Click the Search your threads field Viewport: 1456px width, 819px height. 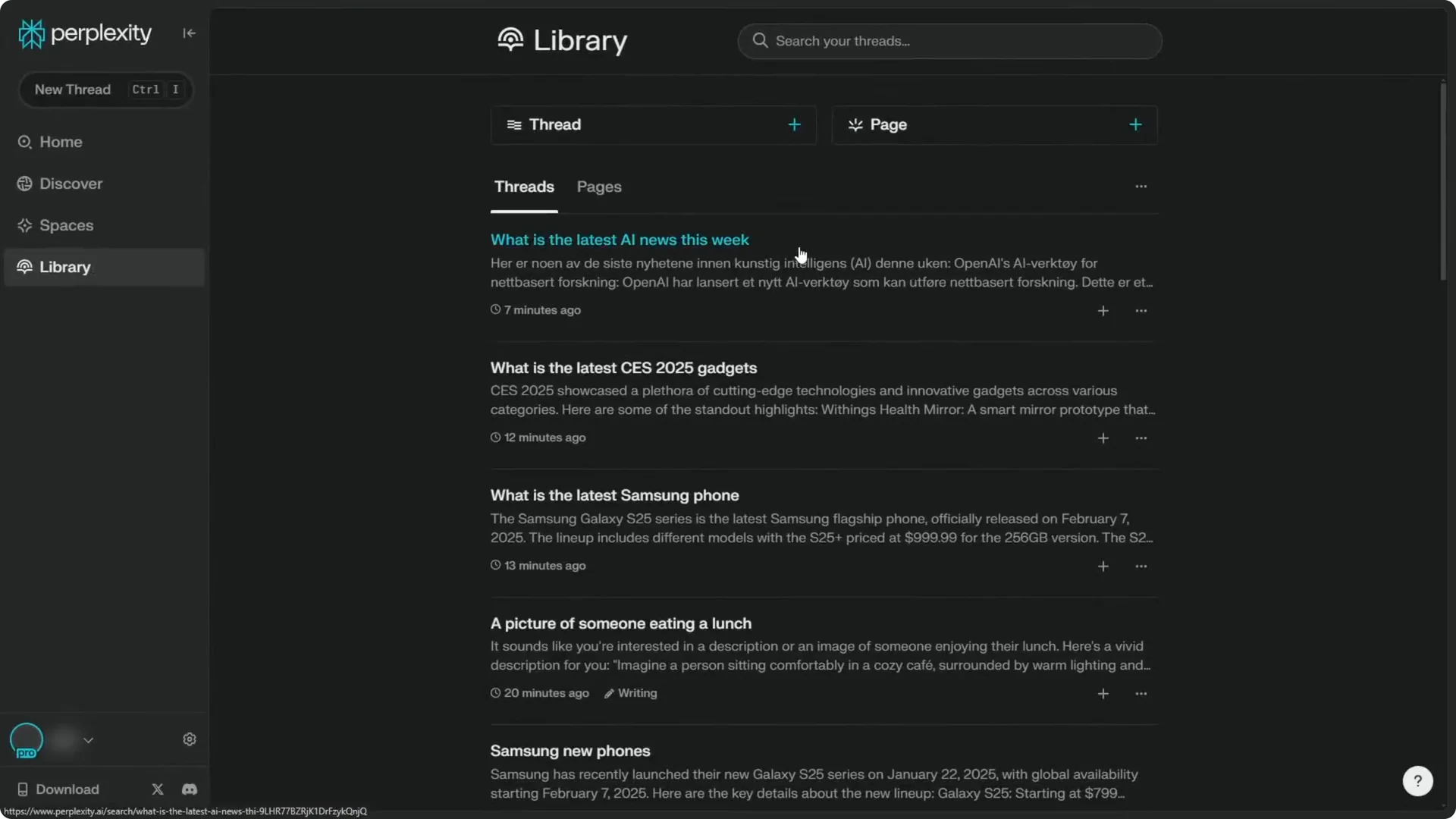point(949,41)
